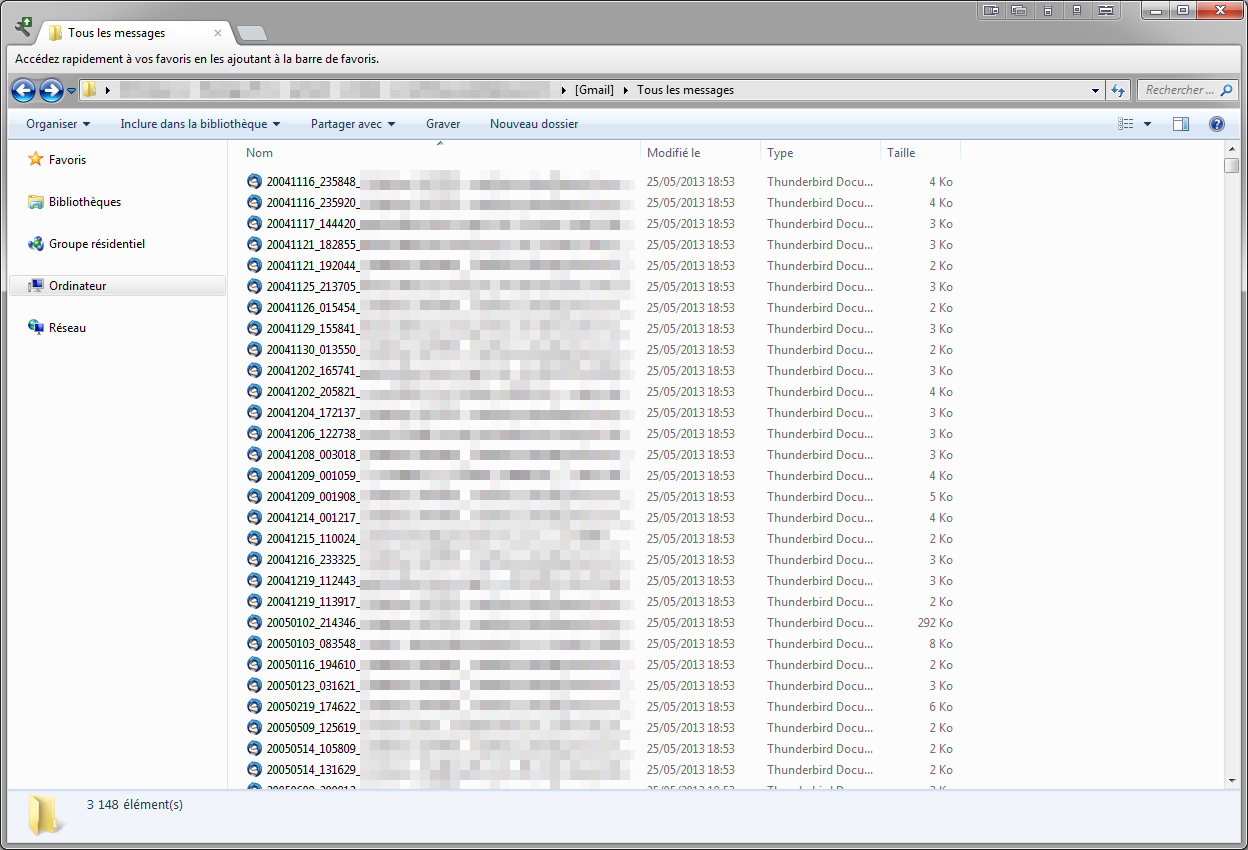Go forward with the blue Forward arrow

[52, 90]
